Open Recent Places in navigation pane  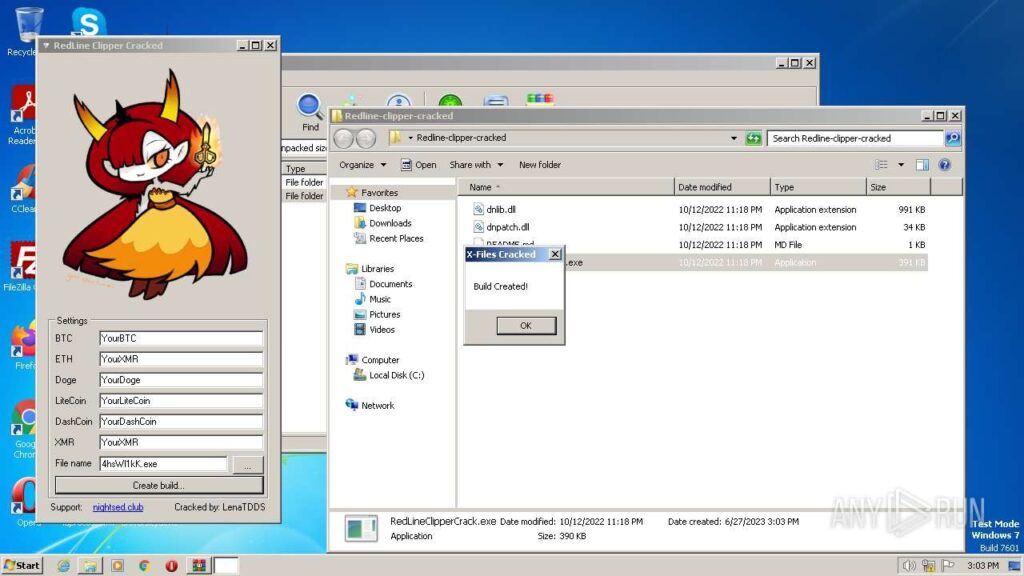pos(389,238)
